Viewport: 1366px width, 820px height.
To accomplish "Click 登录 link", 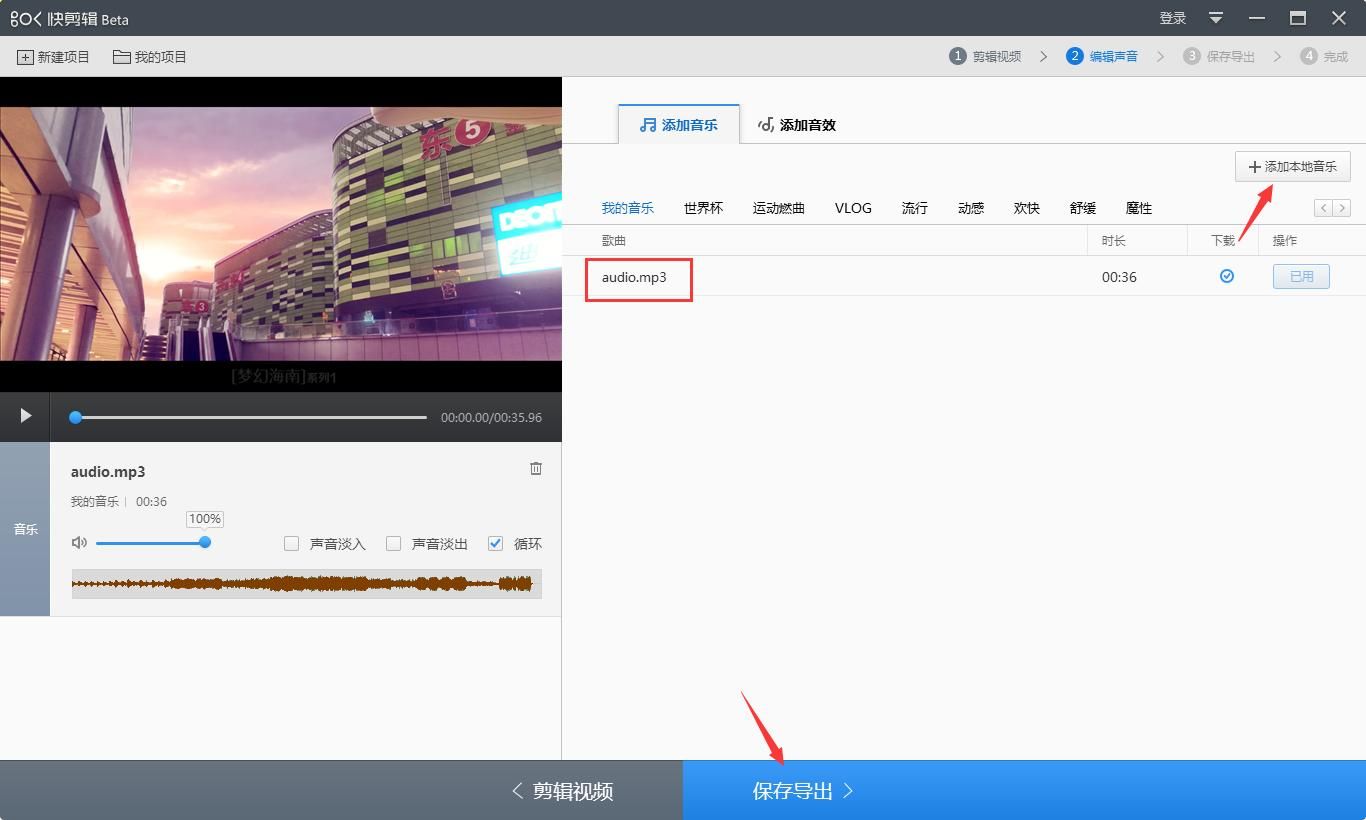I will coord(1173,18).
